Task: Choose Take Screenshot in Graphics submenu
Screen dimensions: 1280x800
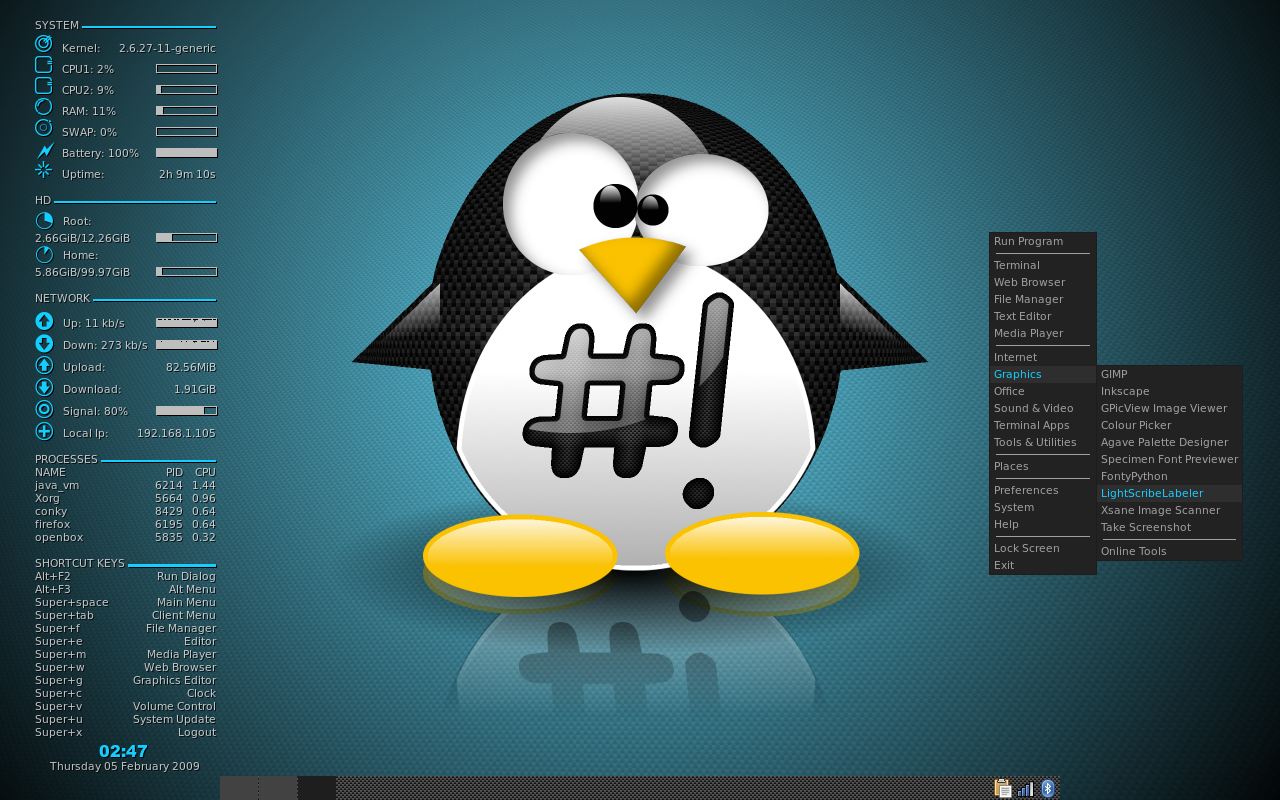Action: coord(1170,527)
